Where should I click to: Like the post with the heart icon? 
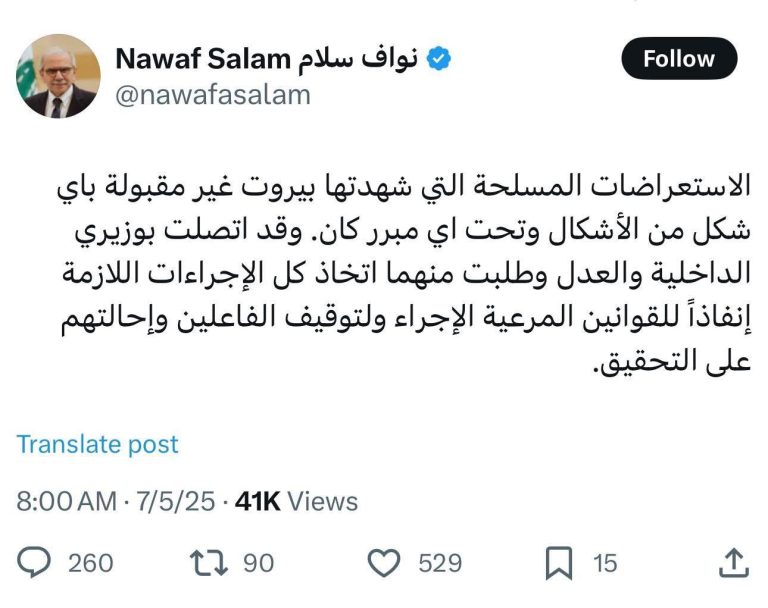pyautogui.click(x=384, y=562)
